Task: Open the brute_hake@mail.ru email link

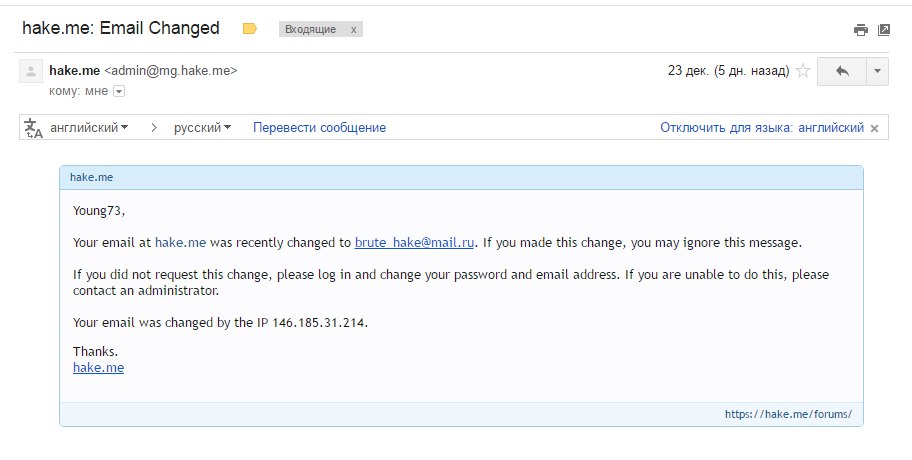Action: [414, 243]
